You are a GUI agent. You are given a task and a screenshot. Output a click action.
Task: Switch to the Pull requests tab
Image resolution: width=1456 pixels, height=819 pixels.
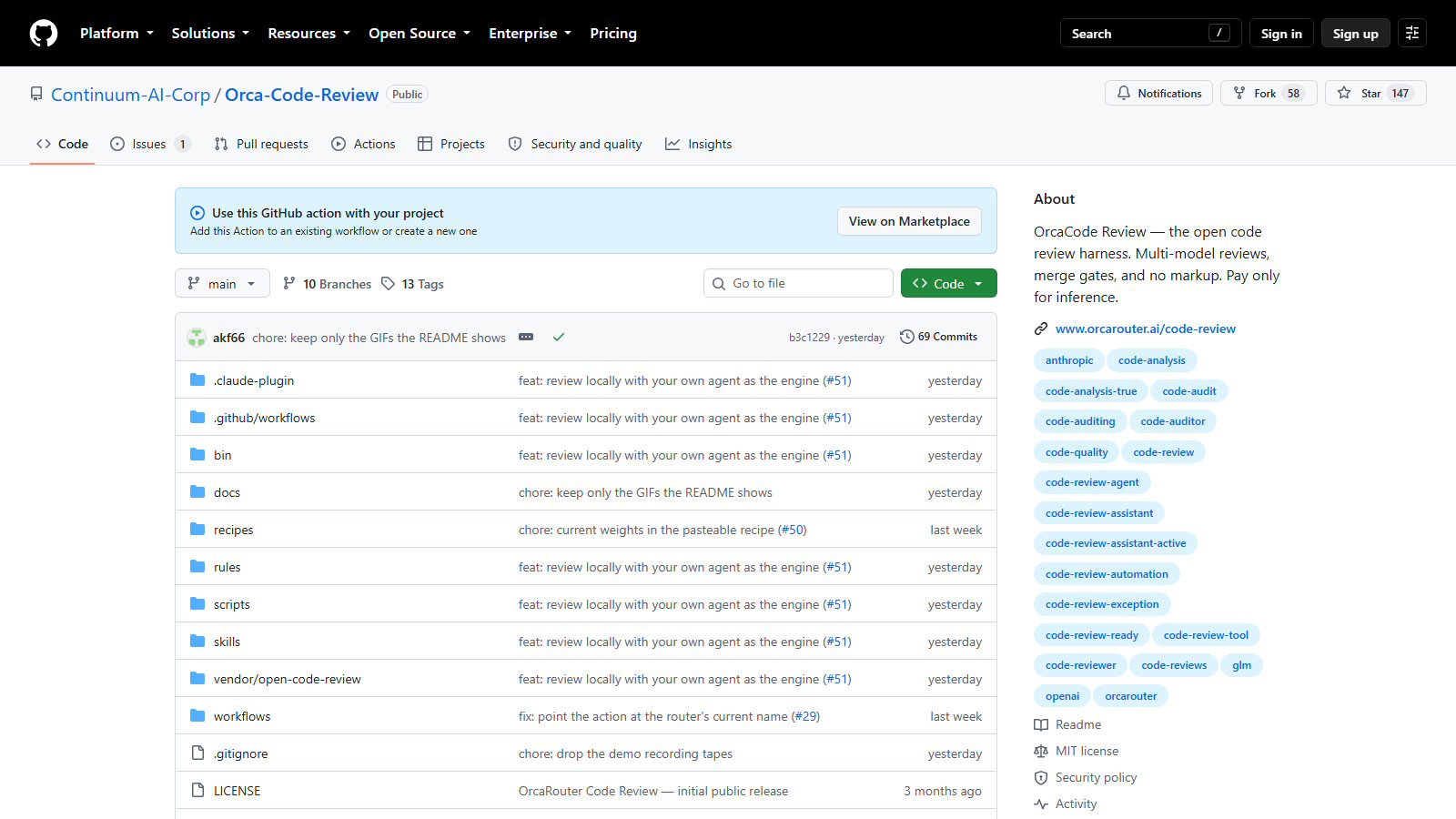[261, 145]
